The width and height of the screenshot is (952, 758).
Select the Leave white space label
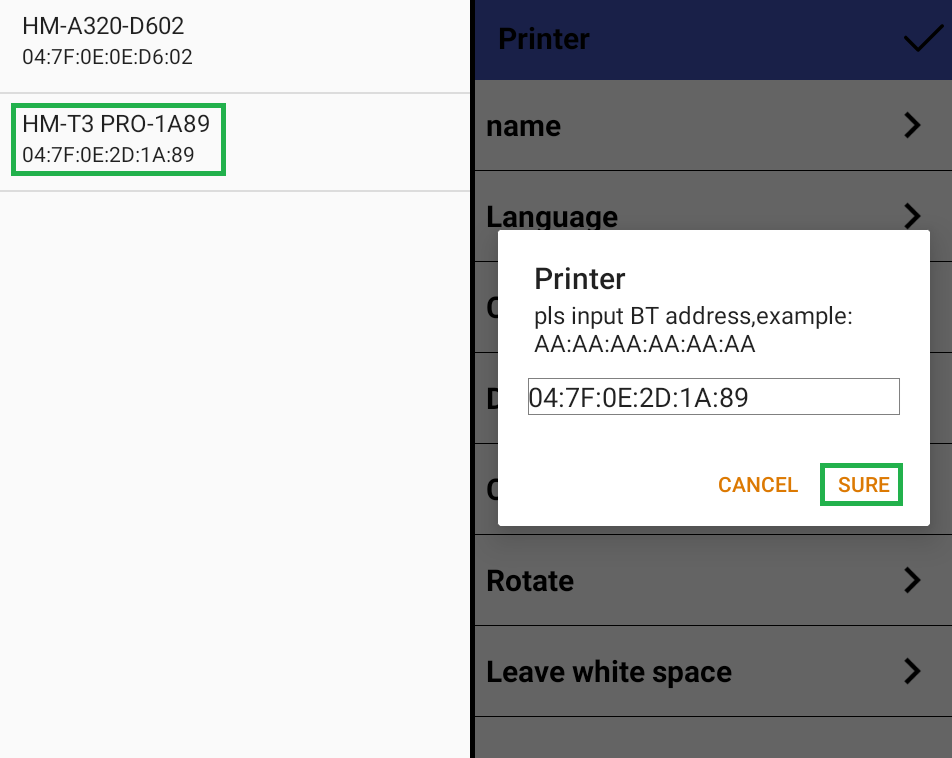[609, 672]
